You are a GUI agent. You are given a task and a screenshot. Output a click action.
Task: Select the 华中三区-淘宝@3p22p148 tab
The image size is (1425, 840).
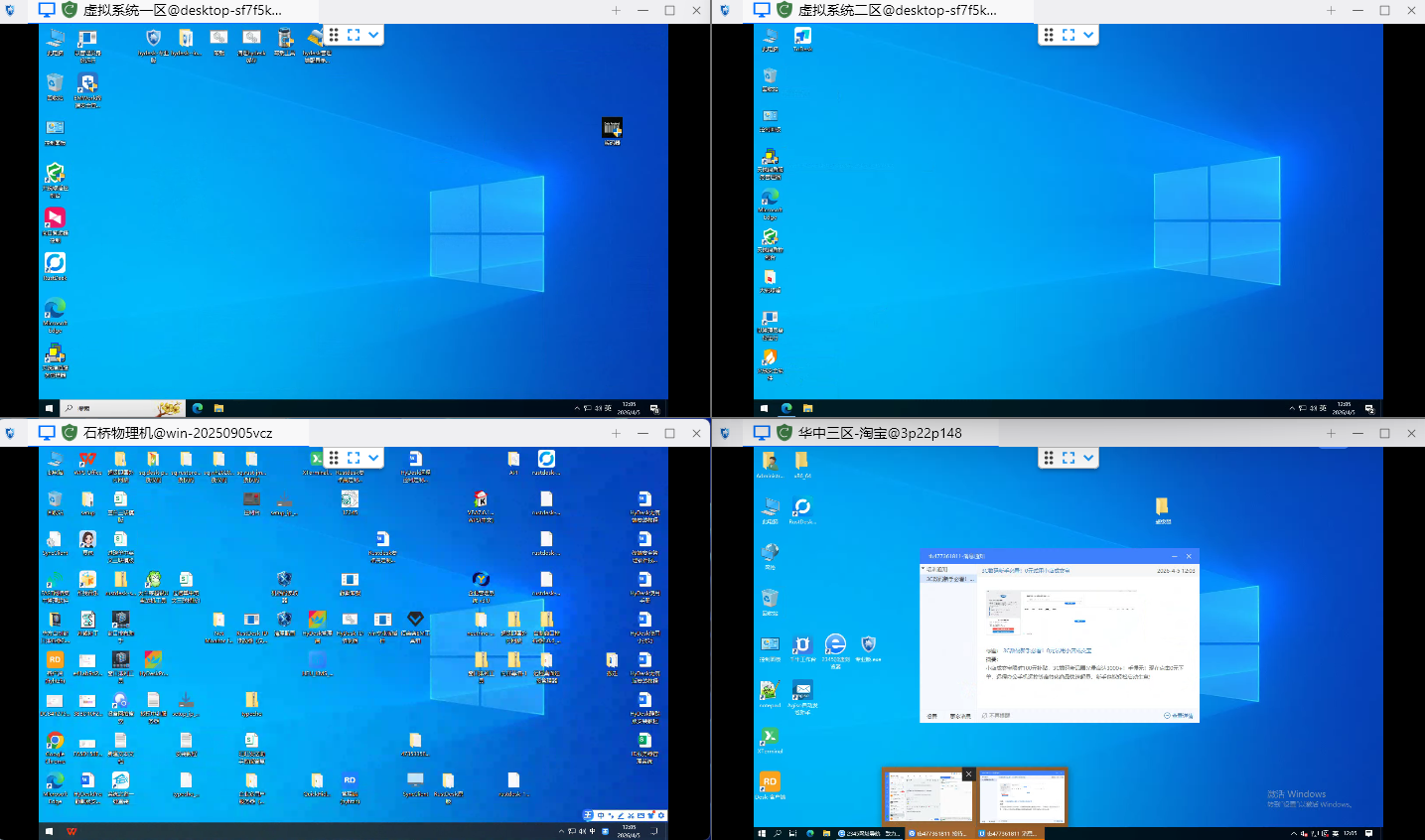pyautogui.click(x=879, y=433)
